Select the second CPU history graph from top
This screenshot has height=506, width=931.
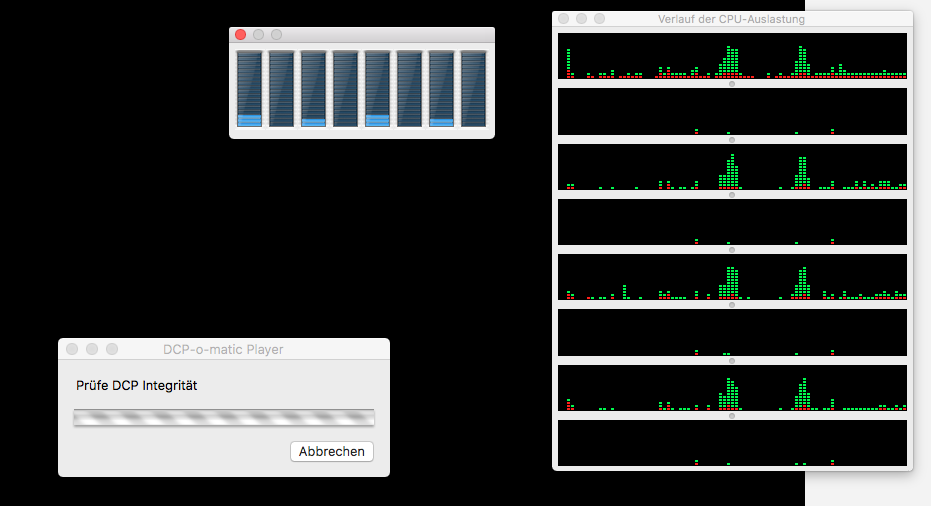pyautogui.click(x=732, y=111)
